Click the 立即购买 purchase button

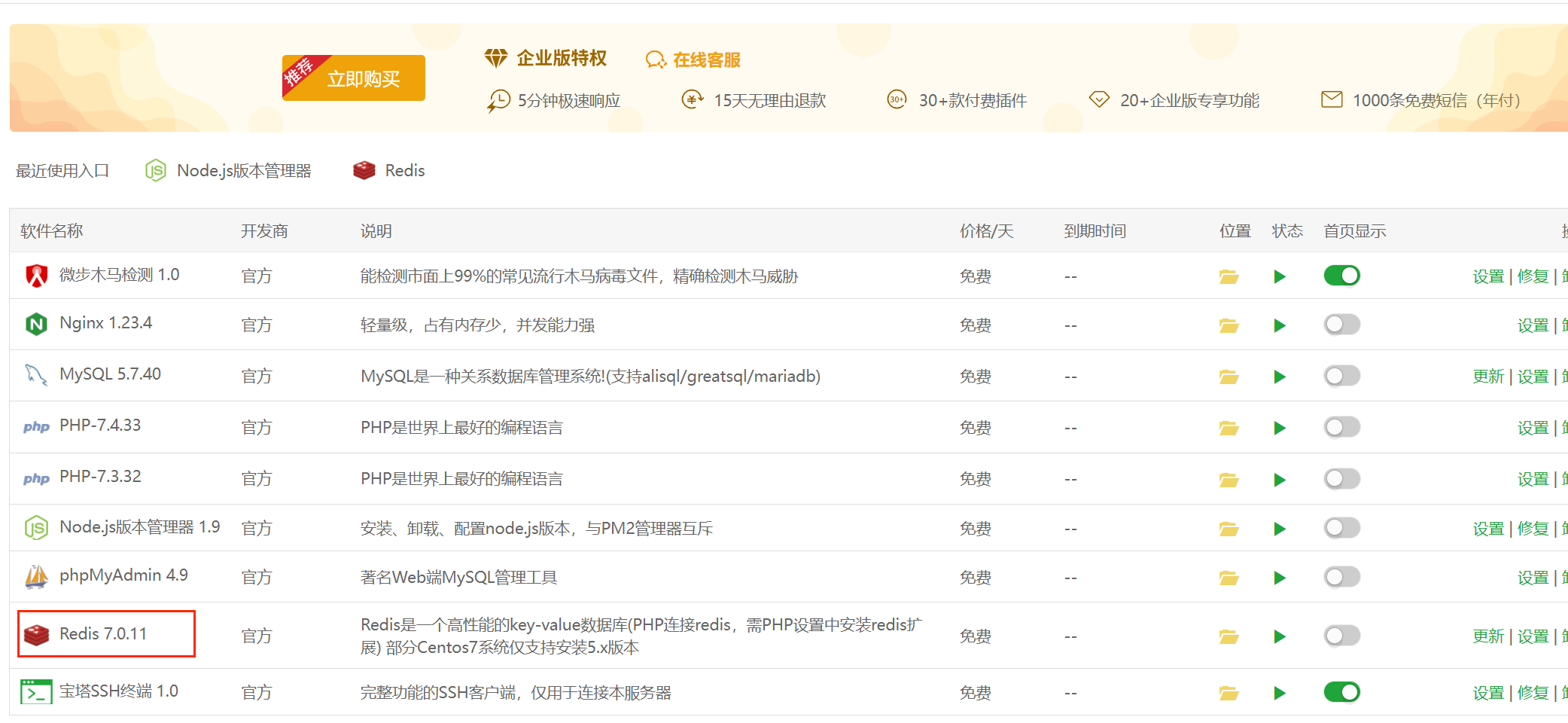354,78
